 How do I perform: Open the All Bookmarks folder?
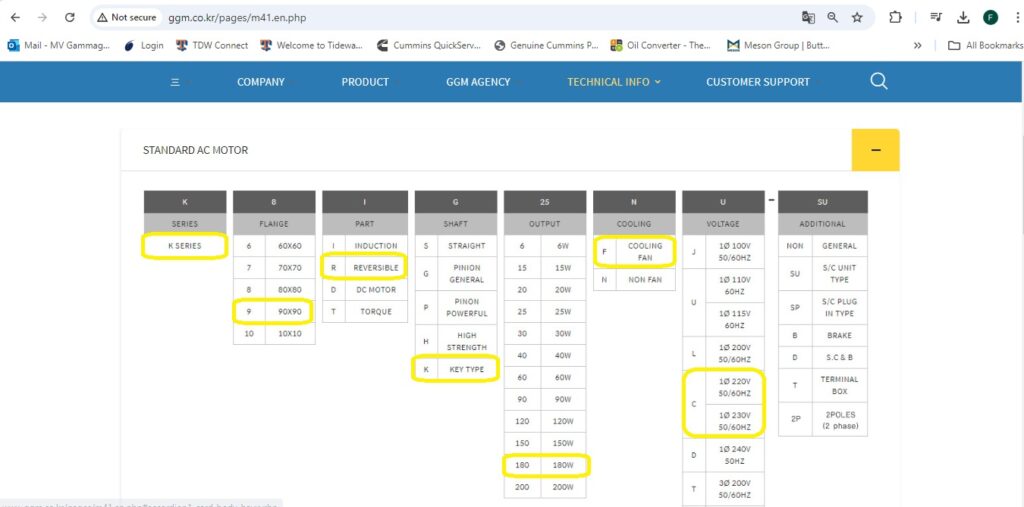pos(985,45)
